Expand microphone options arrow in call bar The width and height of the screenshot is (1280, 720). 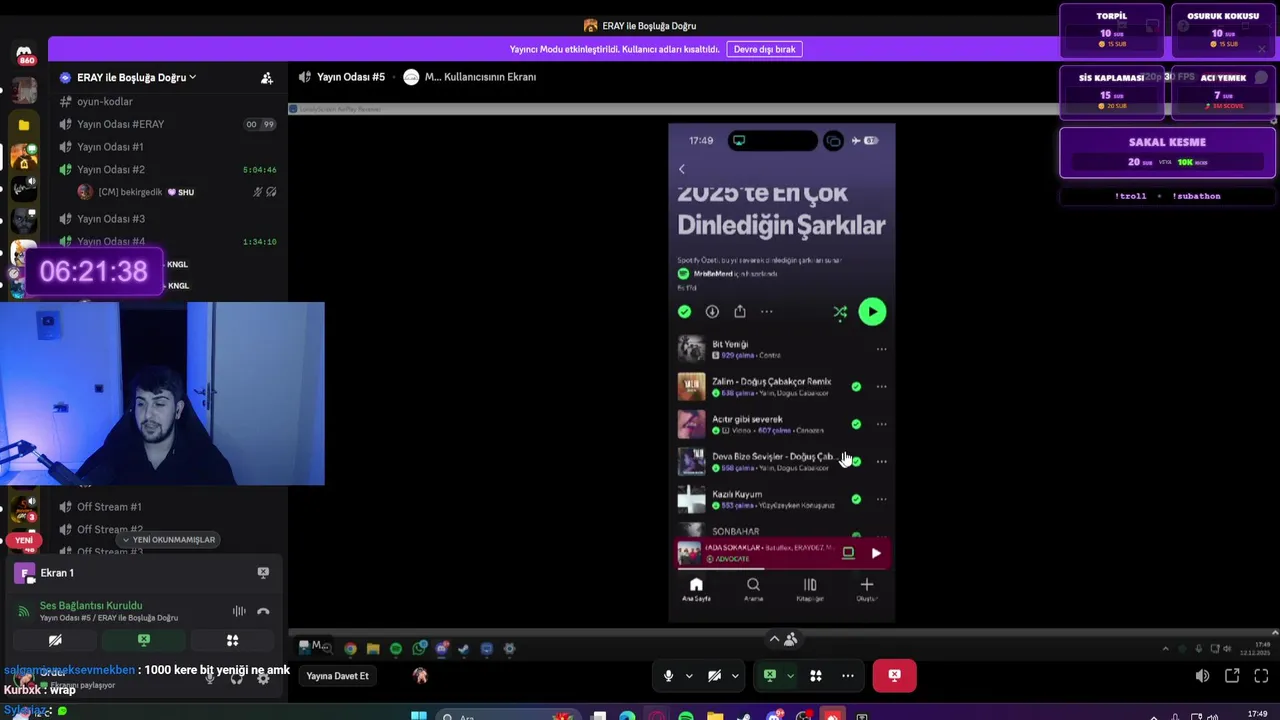(x=689, y=676)
